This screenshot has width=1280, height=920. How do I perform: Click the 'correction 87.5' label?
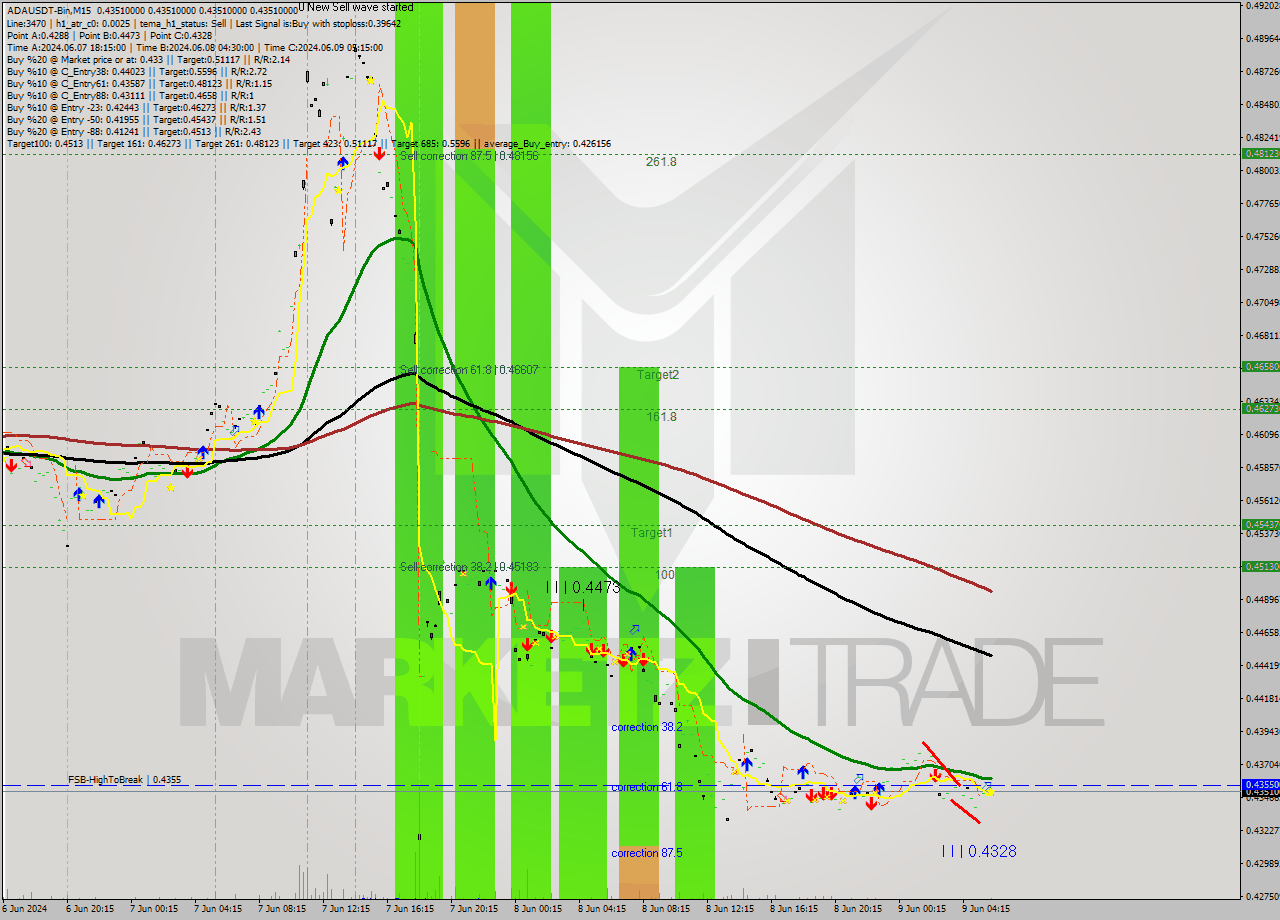tap(647, 853)
